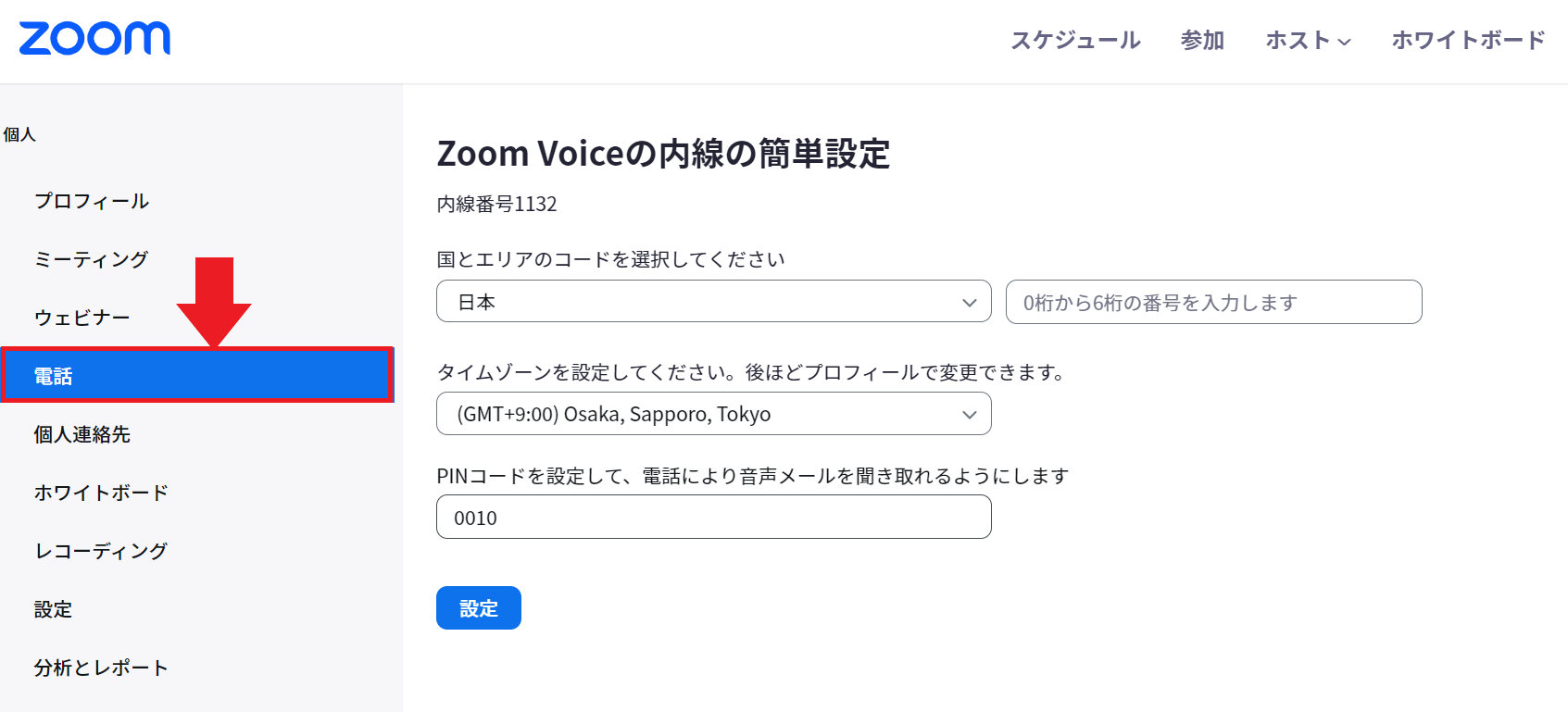Open ホワイトボード in top navigation

point(1469,41)
